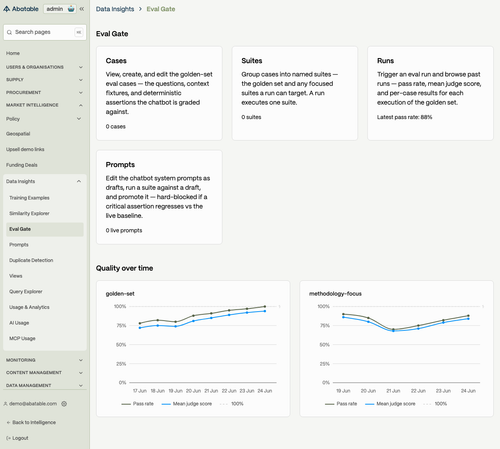Toggle Mean judge score legend in golden-set chart
This screenshot has height=449, width=500.
click(x=187, y=404)
